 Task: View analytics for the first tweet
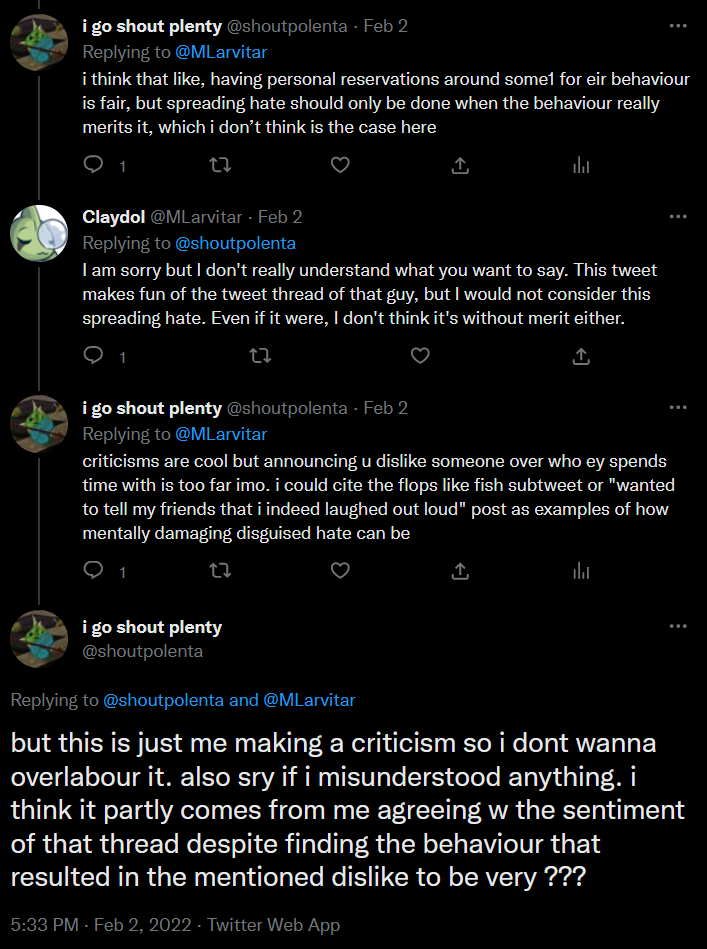click(580, 165)
